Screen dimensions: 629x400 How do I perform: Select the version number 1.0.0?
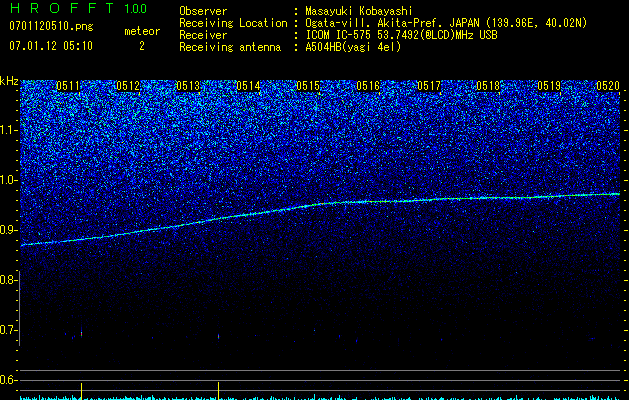coord(136,9)
